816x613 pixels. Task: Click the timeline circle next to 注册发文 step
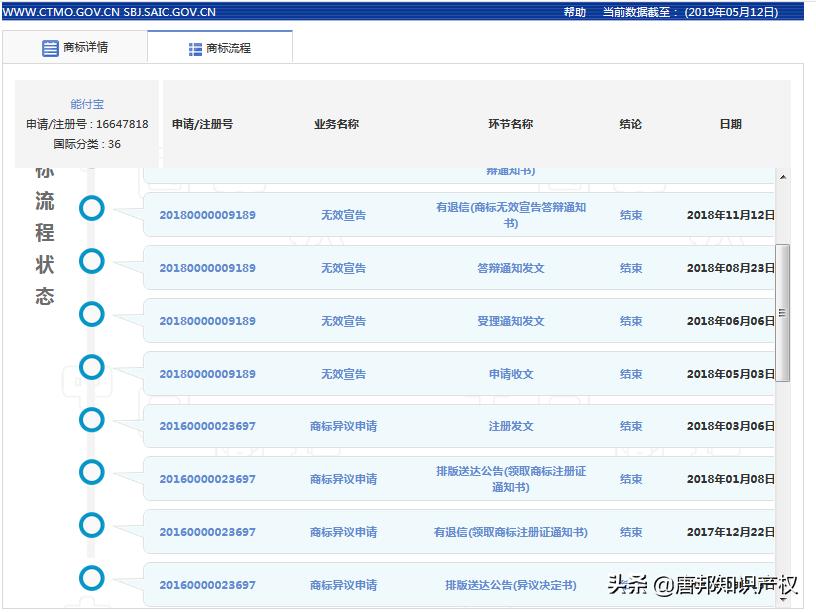click(91, 420)
